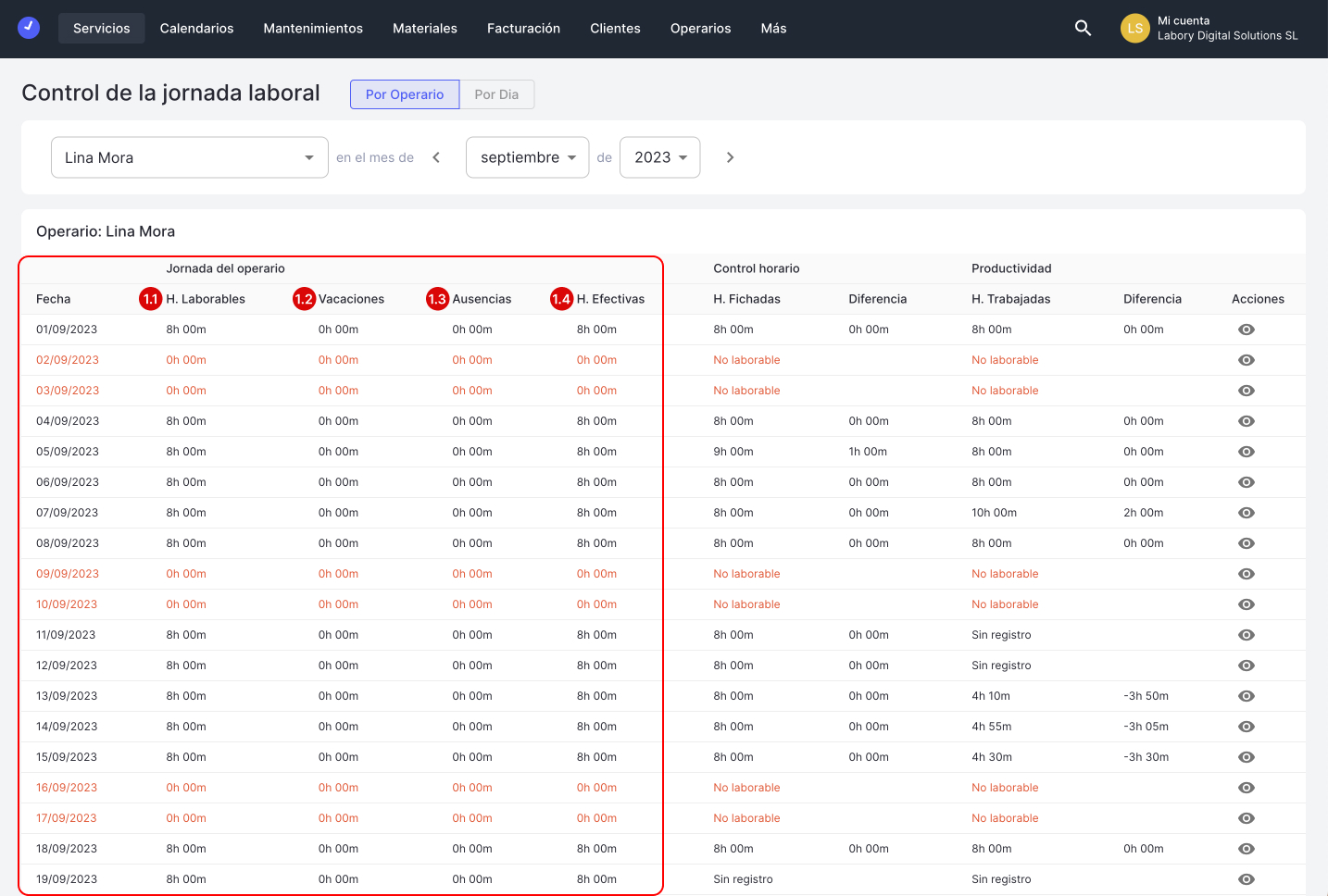Click the app logo checkmark icon

[x=29, y=28]
